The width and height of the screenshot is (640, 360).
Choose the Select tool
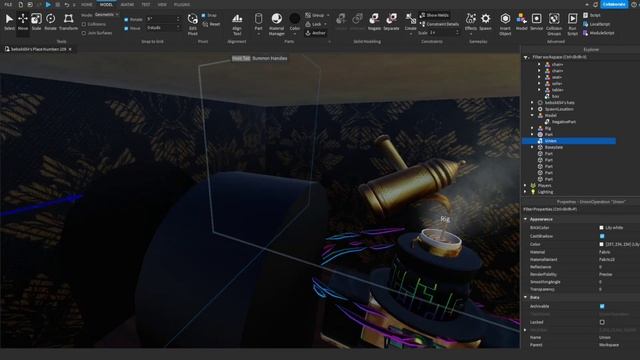(x=9, y=22)
